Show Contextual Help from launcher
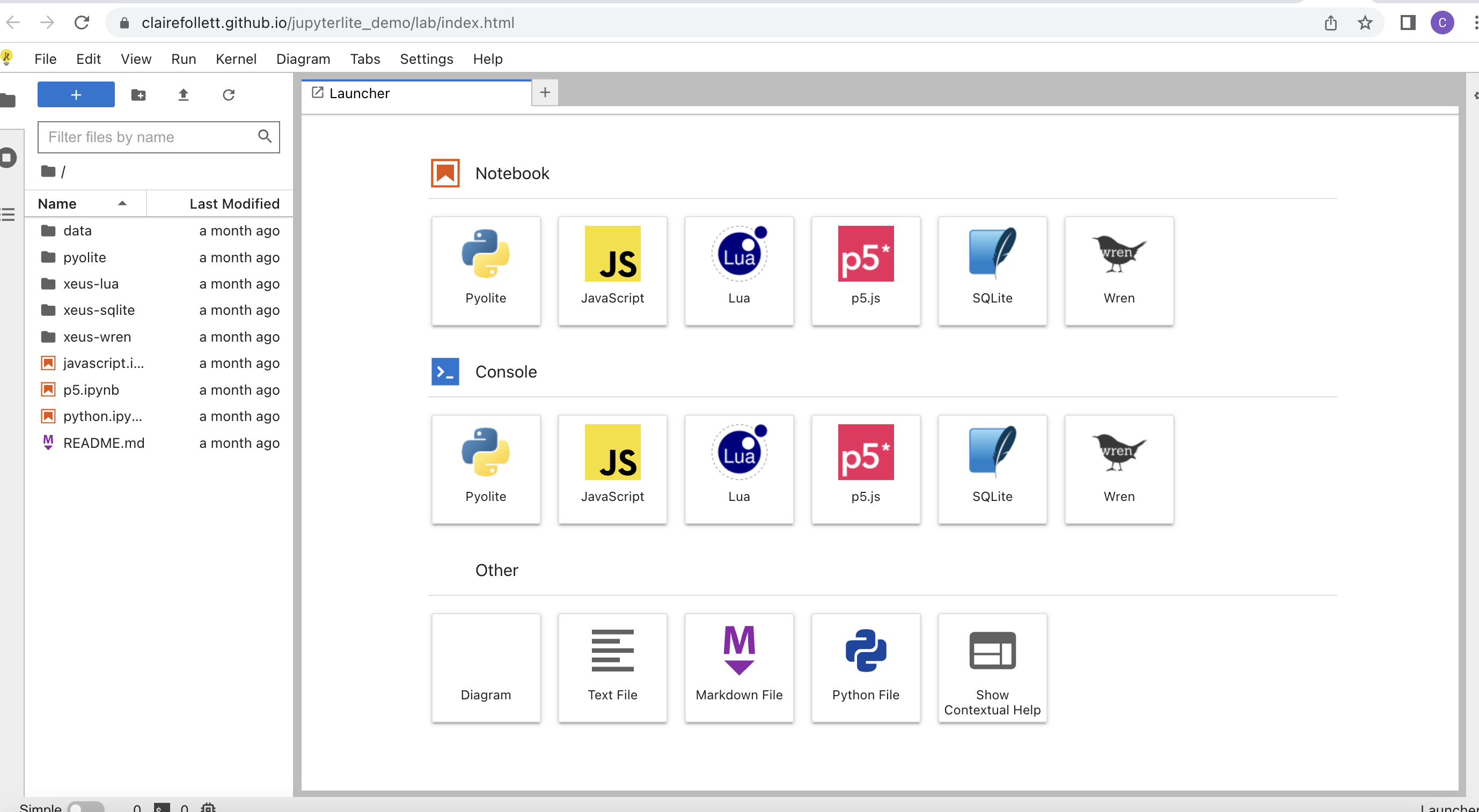This screenshot has height=812, width=1479. (x=992, y=667)
